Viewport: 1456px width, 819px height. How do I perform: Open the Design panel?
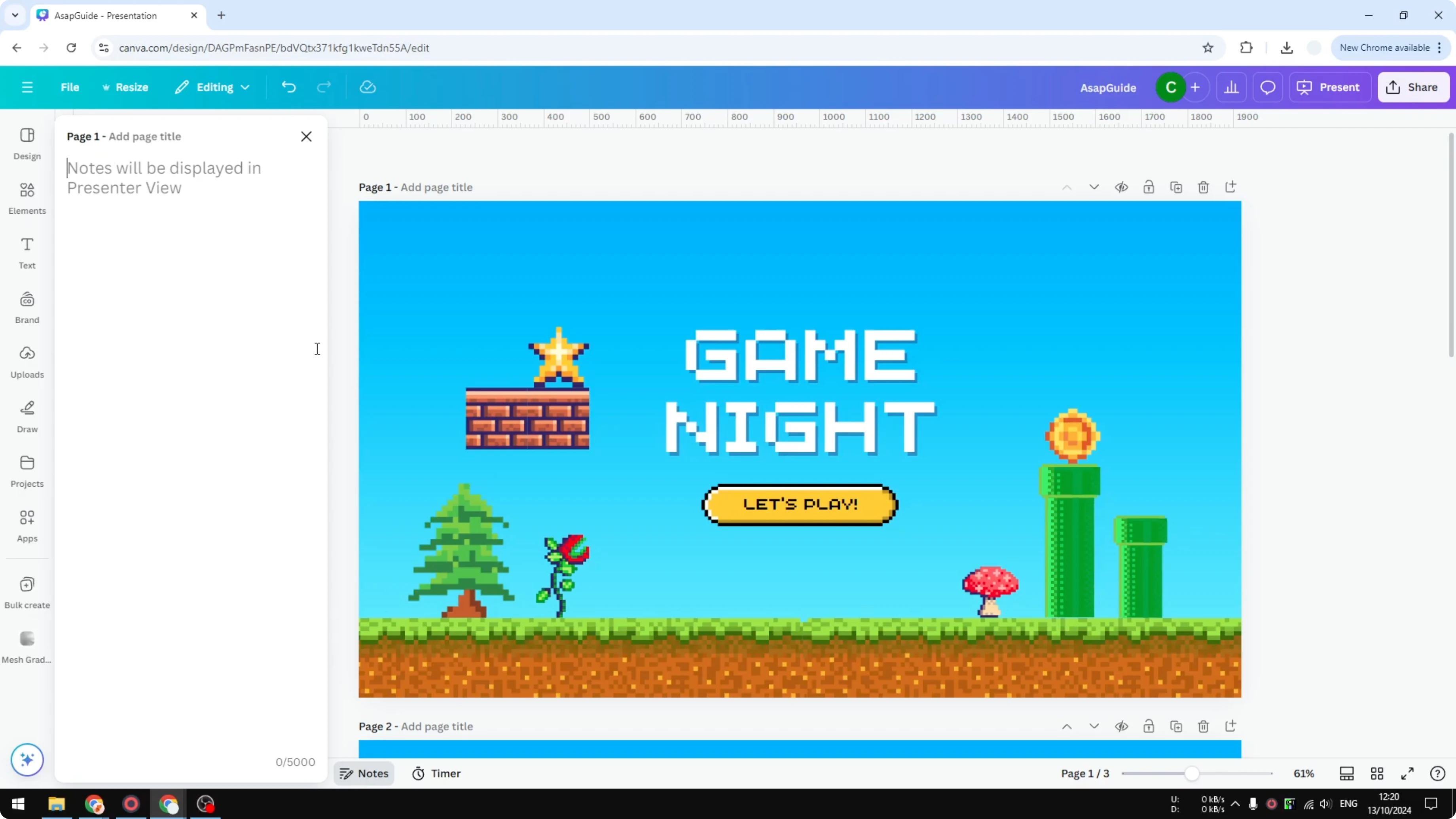[x=27, y=144]
